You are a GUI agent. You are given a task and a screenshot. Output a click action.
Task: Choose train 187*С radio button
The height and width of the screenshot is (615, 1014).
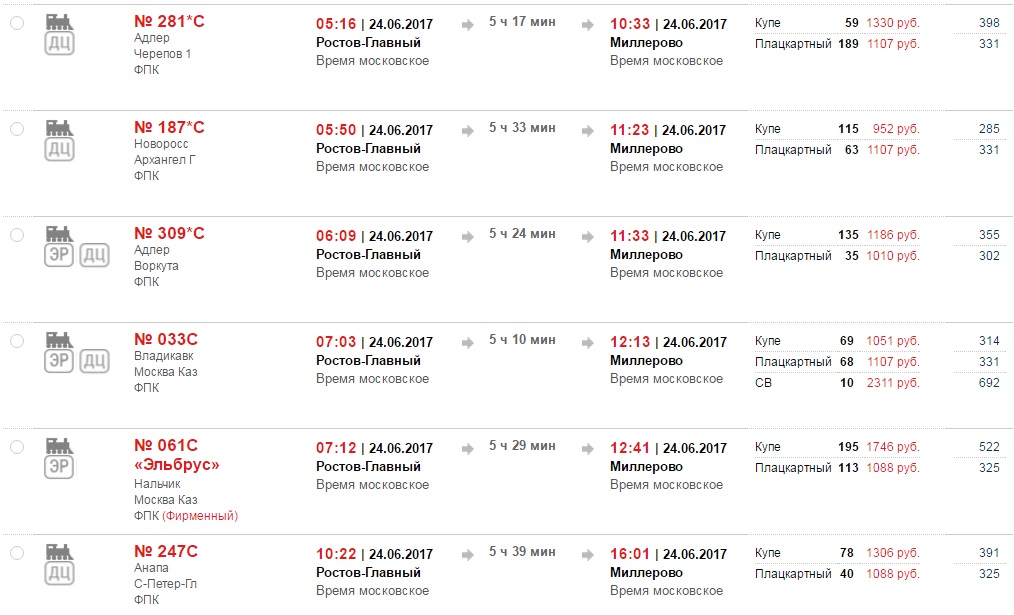(x=16, y=129)
